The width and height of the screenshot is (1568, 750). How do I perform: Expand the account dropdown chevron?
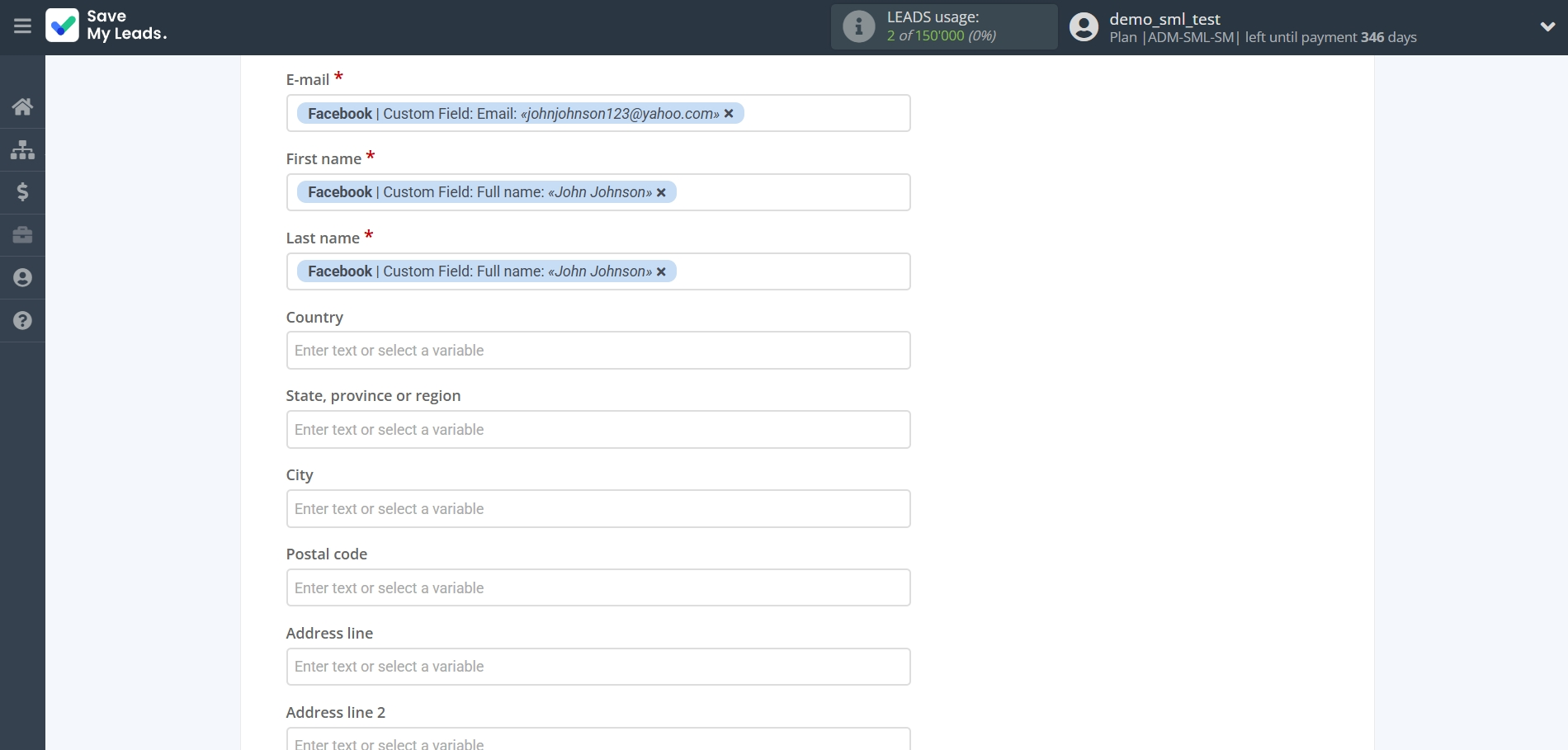point(1547,26)
